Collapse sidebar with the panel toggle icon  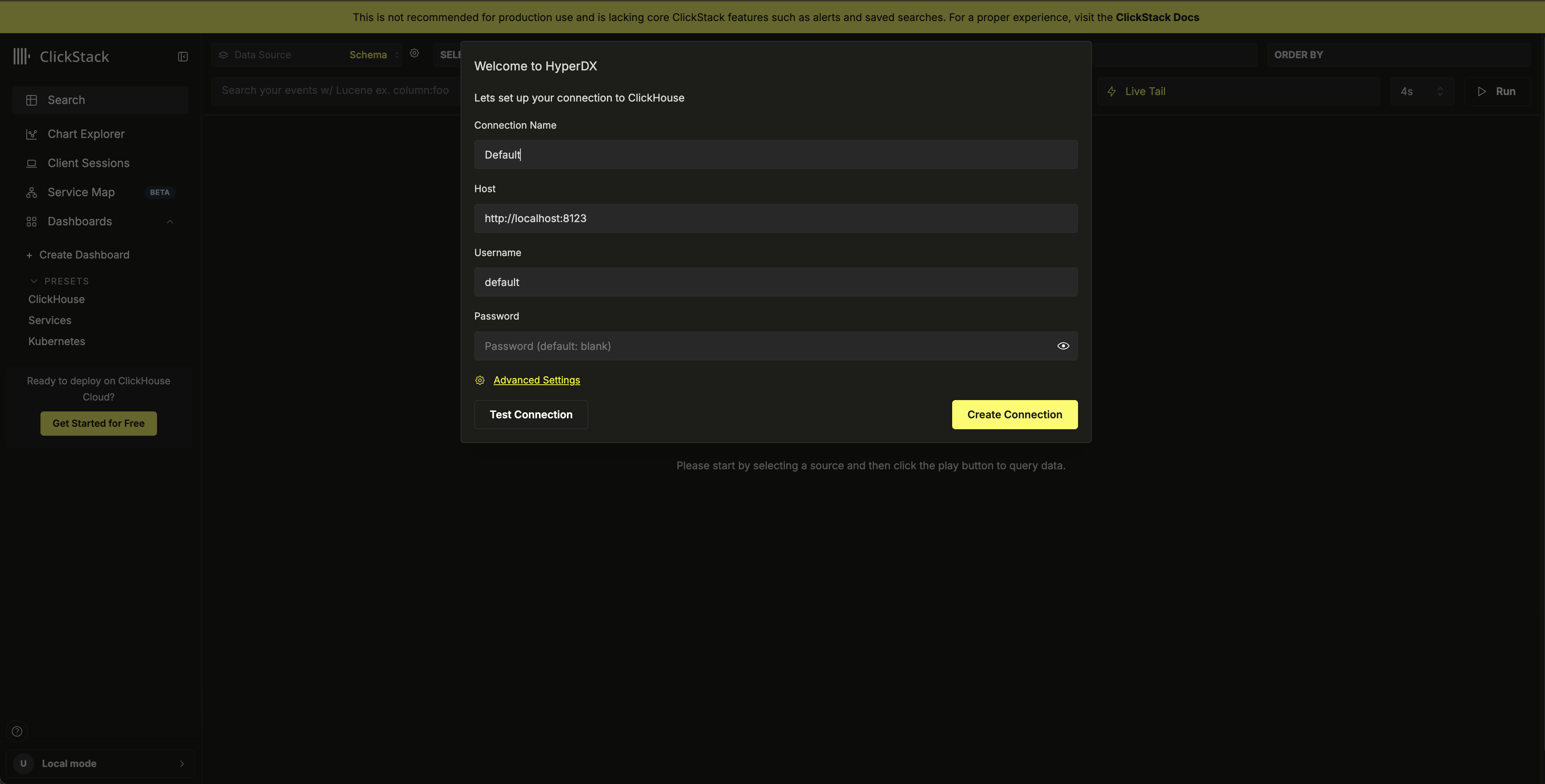point(183,56)
